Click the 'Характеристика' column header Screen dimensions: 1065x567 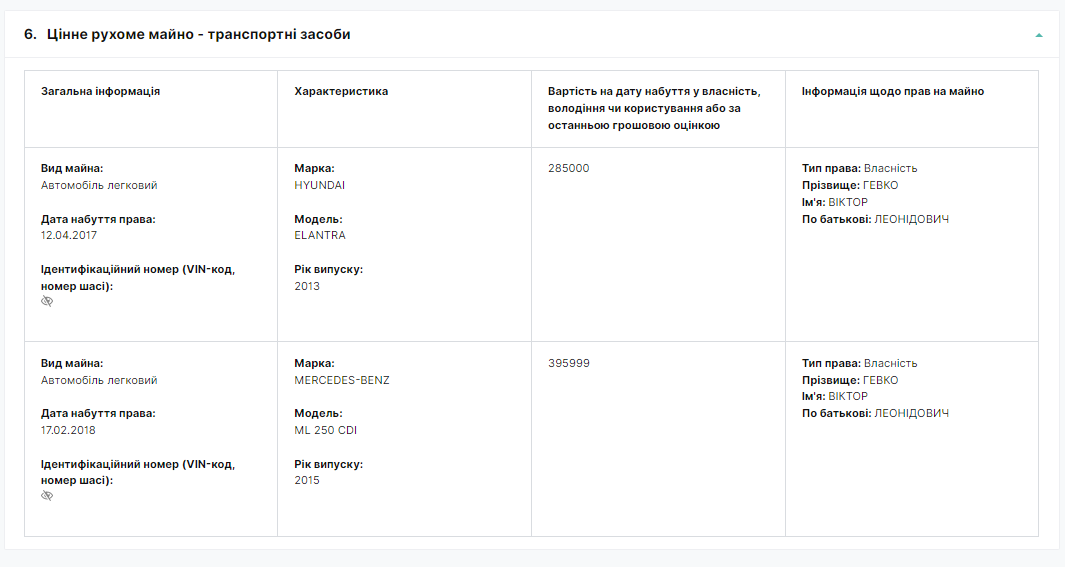click(x=341, y=92)
